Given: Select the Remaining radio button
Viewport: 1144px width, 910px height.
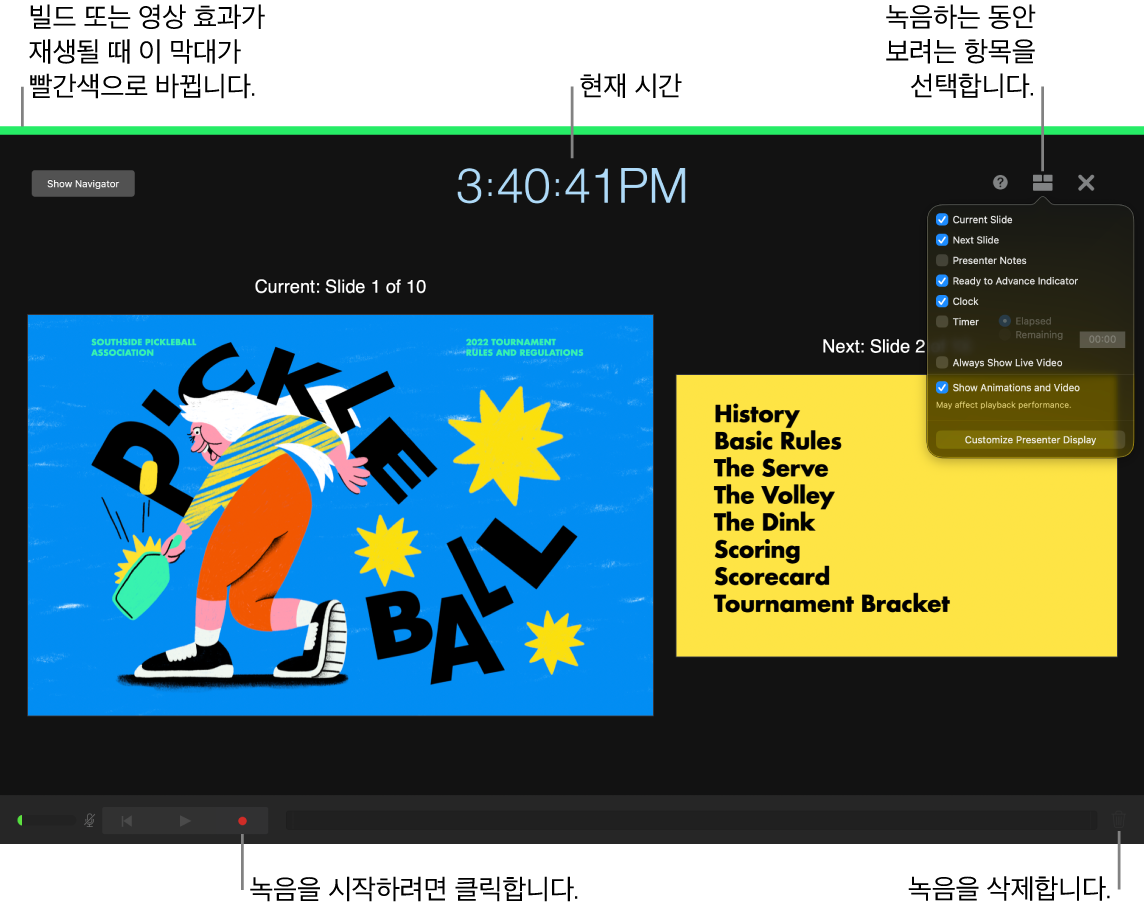Looking at the screenshot, I should click(1005, 335).
